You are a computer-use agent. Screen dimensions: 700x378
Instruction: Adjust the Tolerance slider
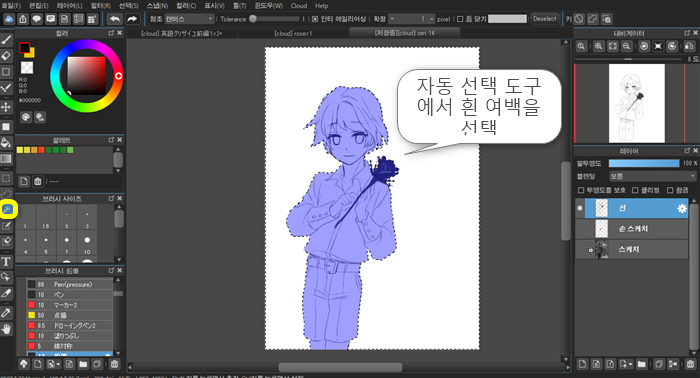pyautogui.click(x=274, y=19)
